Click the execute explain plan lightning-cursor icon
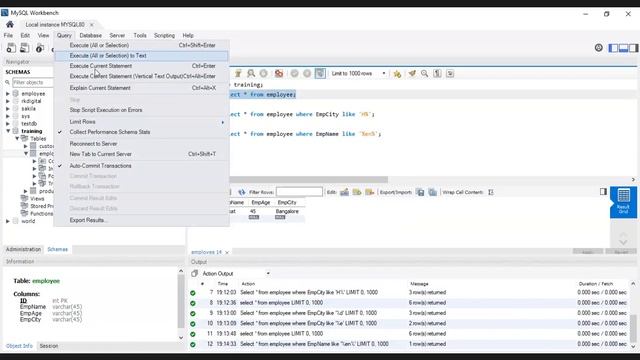Image resolution: width=640 pixels, height=360 pixels. click(x=238, y=73)
